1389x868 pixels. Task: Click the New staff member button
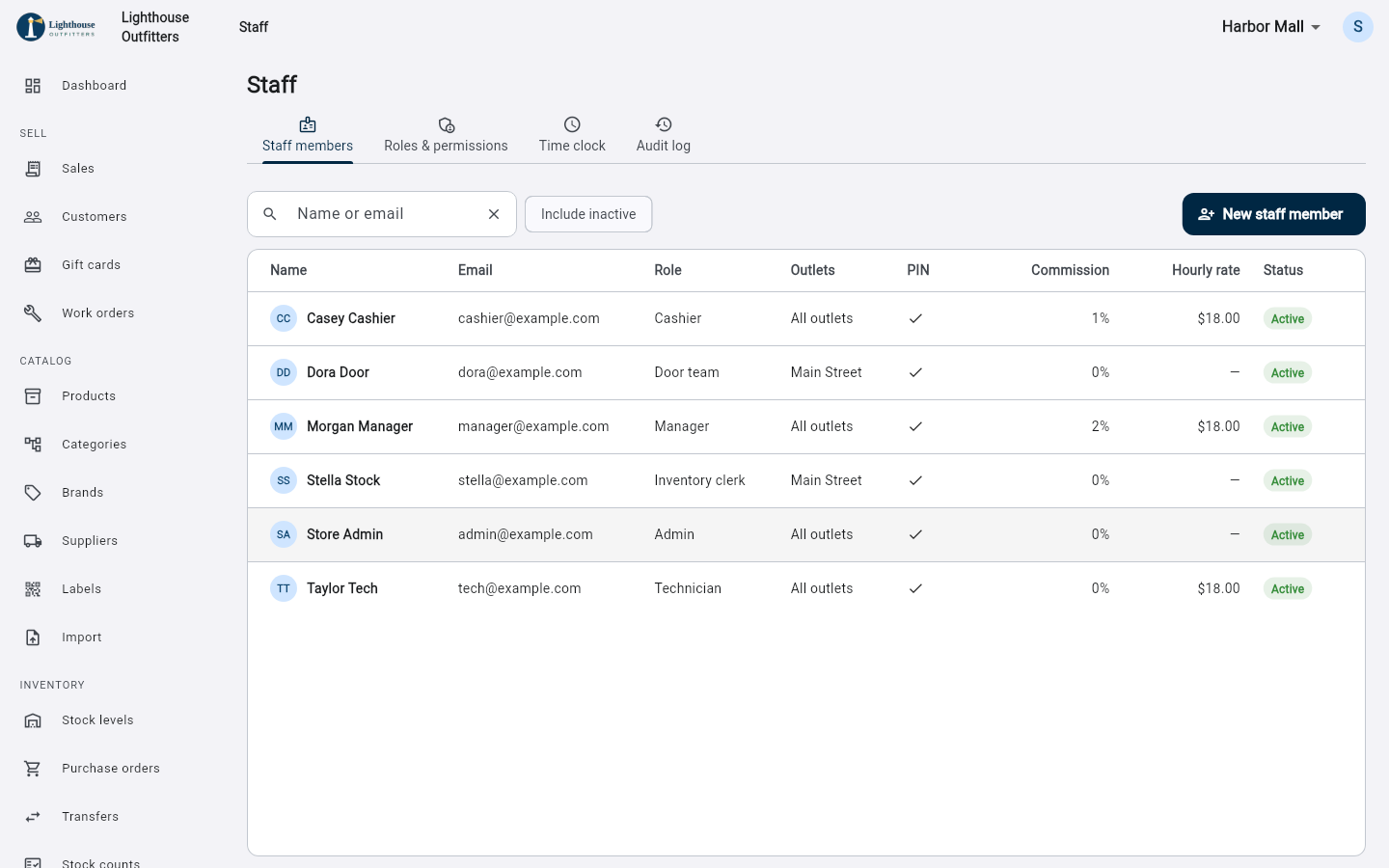click(1274, 214)
